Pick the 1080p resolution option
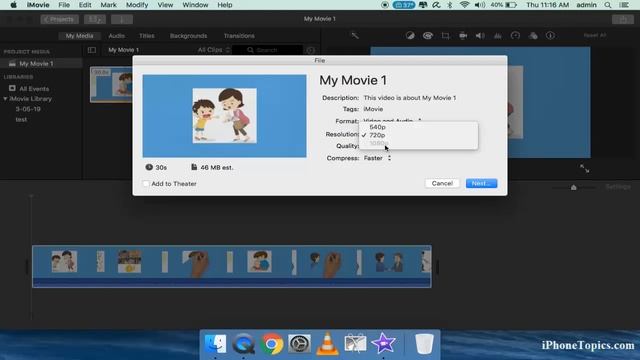Screen dimensions: 640x360 click(x=378, y=143)
